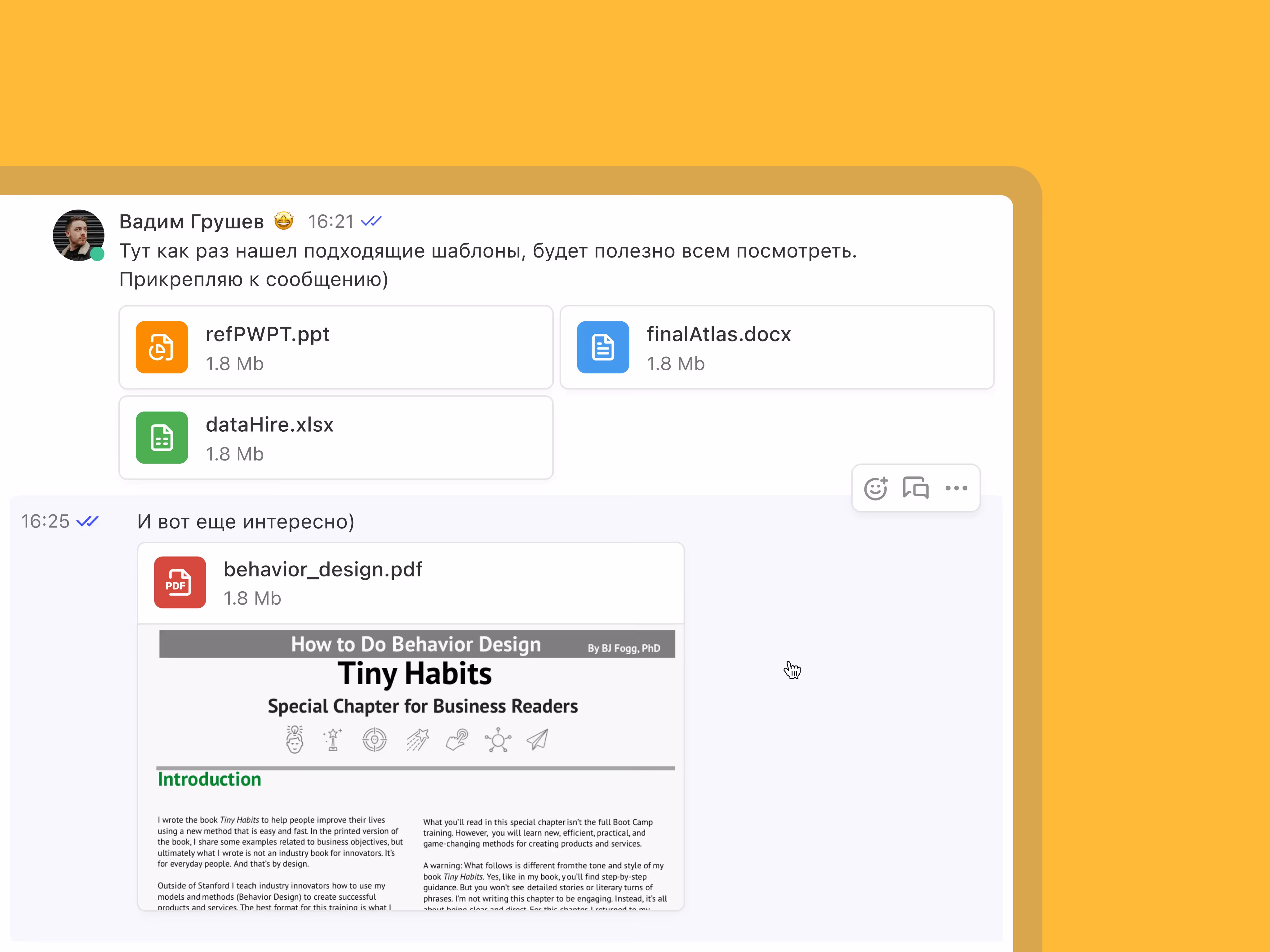Click the behavior_design.pdf file name

pos(323,569)
